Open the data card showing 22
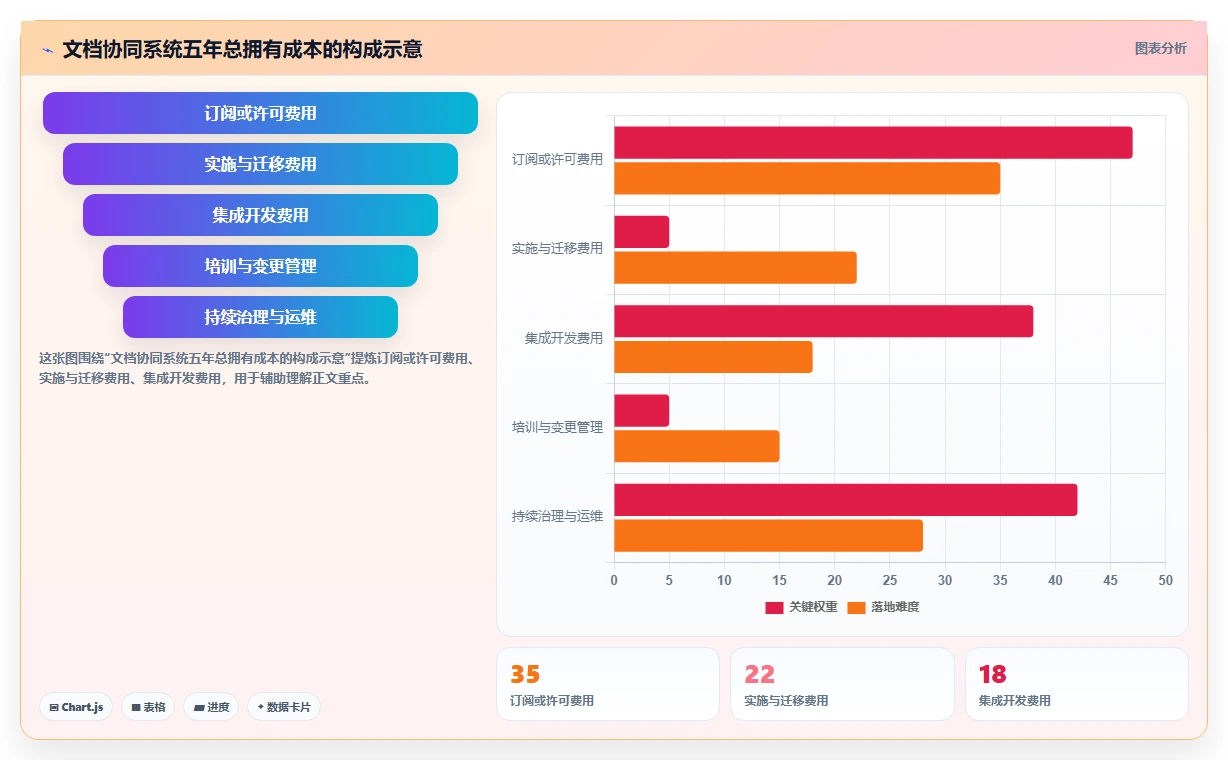1228x760 pixels. click(842, 684)
